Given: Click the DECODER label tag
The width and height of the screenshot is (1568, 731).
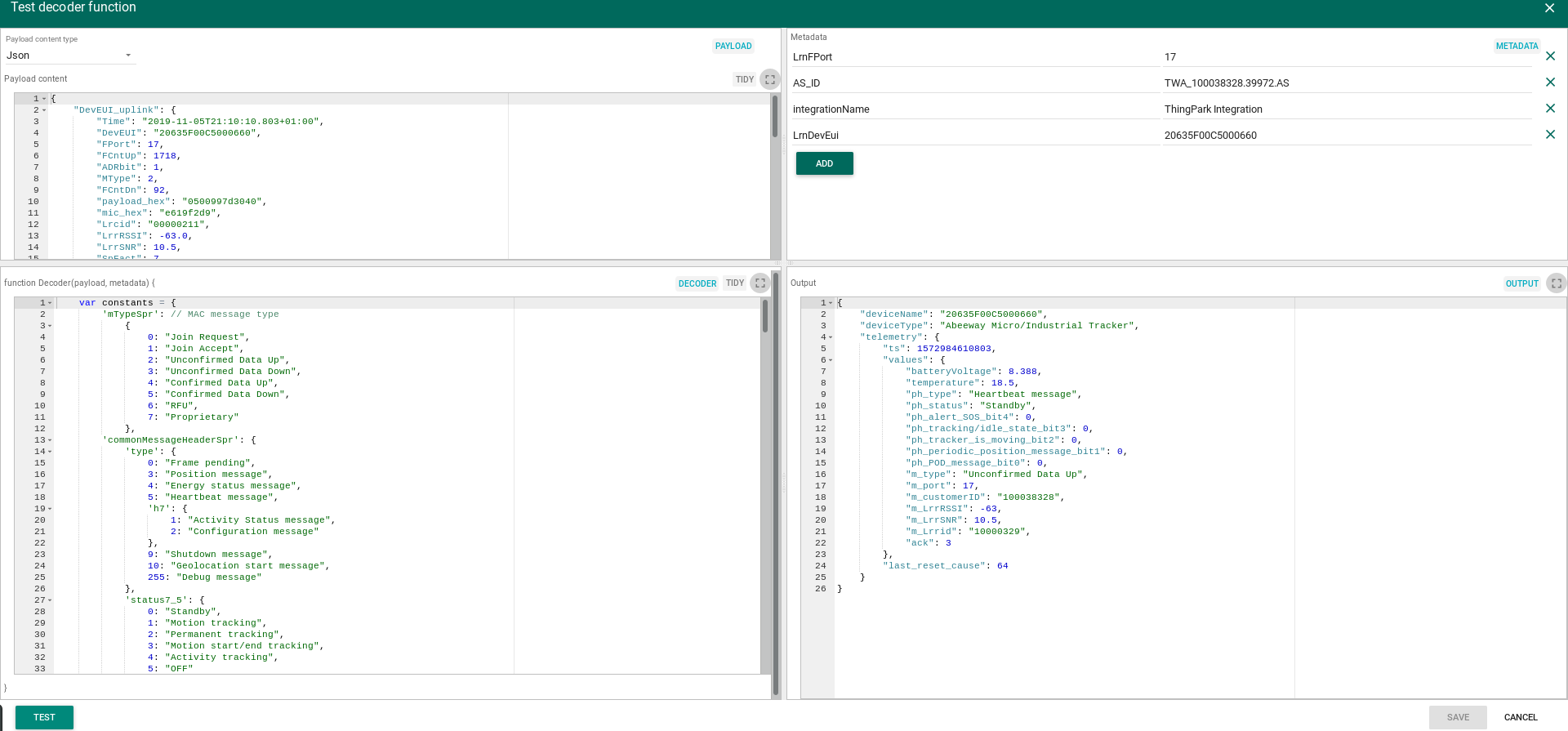Looking at the screenshot, I should pyautogui.click(x=697, y=283).
